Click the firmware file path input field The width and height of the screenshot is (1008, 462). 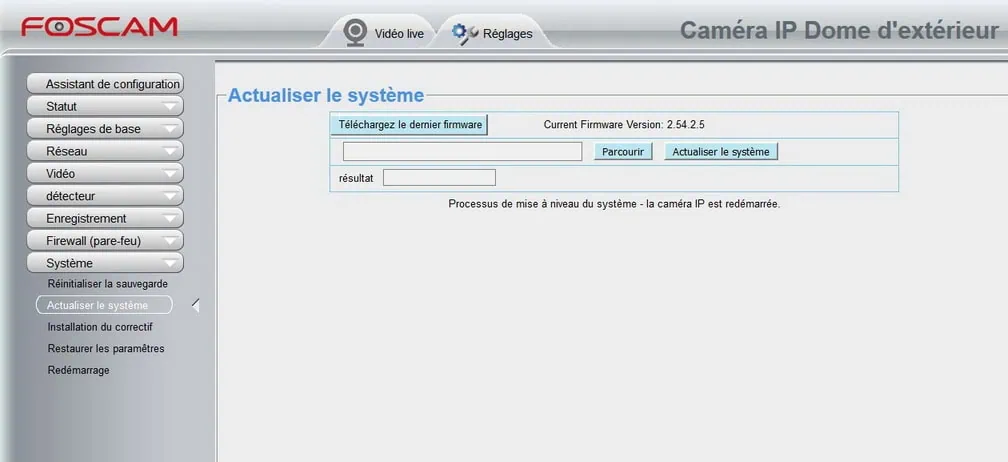click(462, 152)
